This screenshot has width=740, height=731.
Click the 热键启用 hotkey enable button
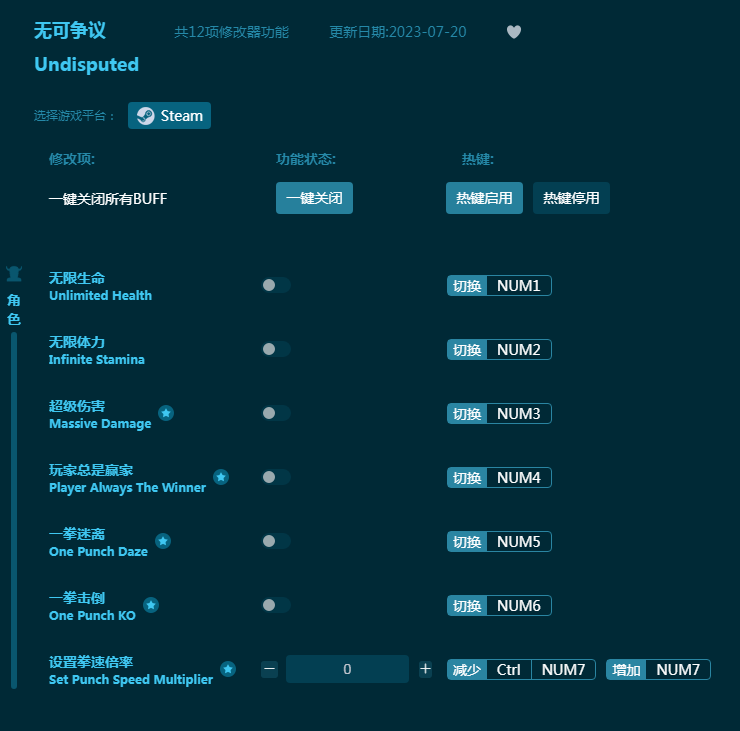(x=484, y=198)
